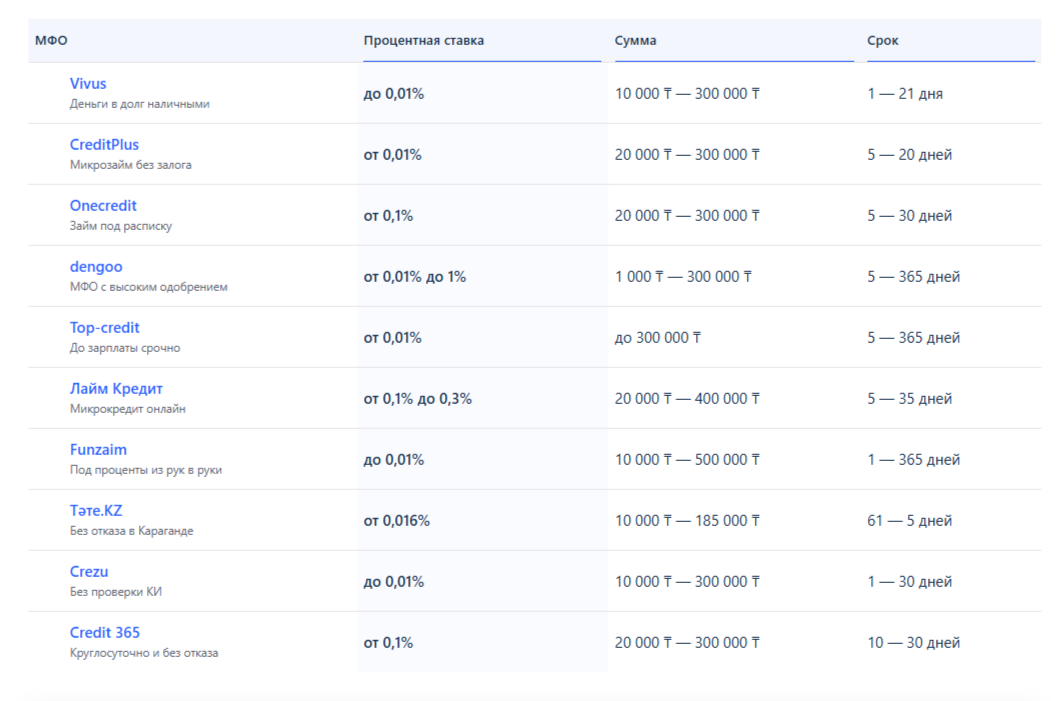Open the Credit 365 lender link

tap(105, 633)
